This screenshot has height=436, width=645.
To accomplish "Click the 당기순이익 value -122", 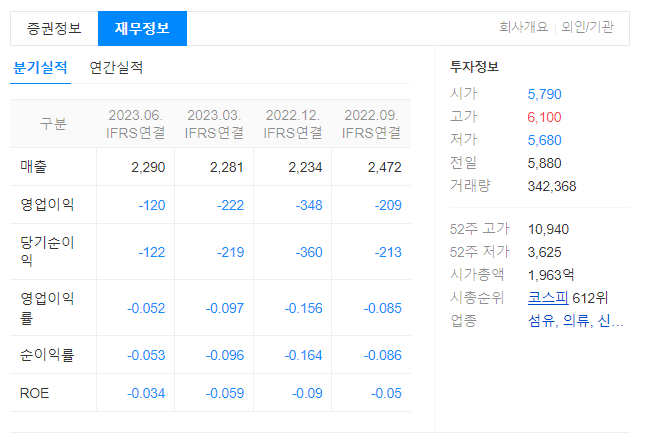I will [x=152, y=252].
